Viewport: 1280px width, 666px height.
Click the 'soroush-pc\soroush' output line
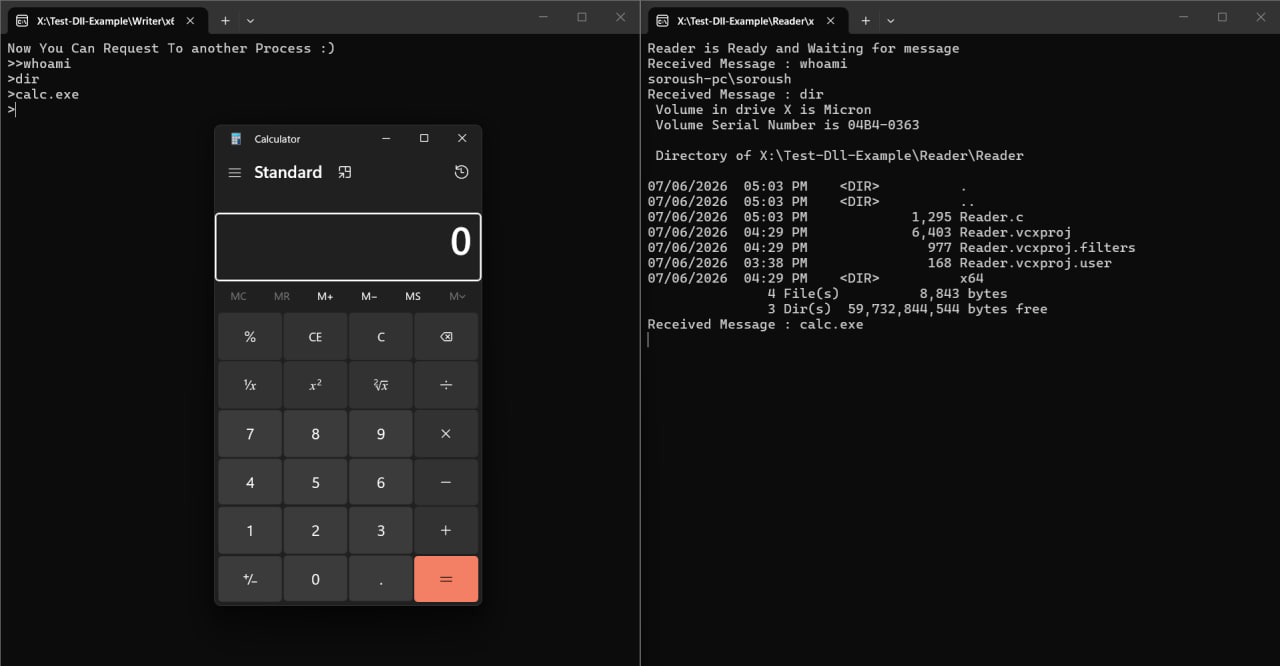719,79
